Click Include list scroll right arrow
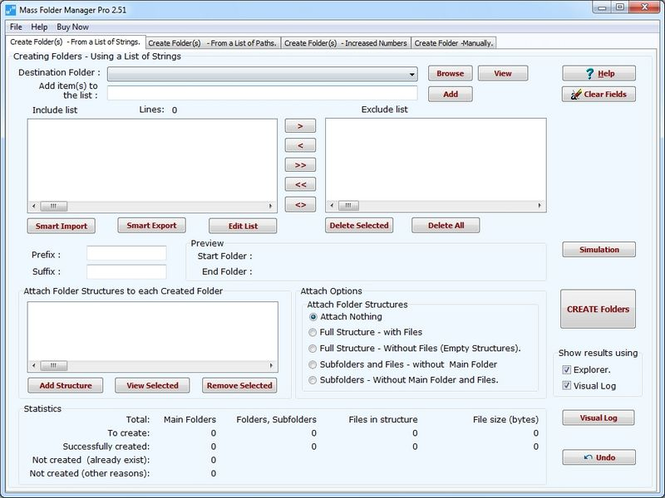Screen dimensions: 665x498 coord(270,206)
